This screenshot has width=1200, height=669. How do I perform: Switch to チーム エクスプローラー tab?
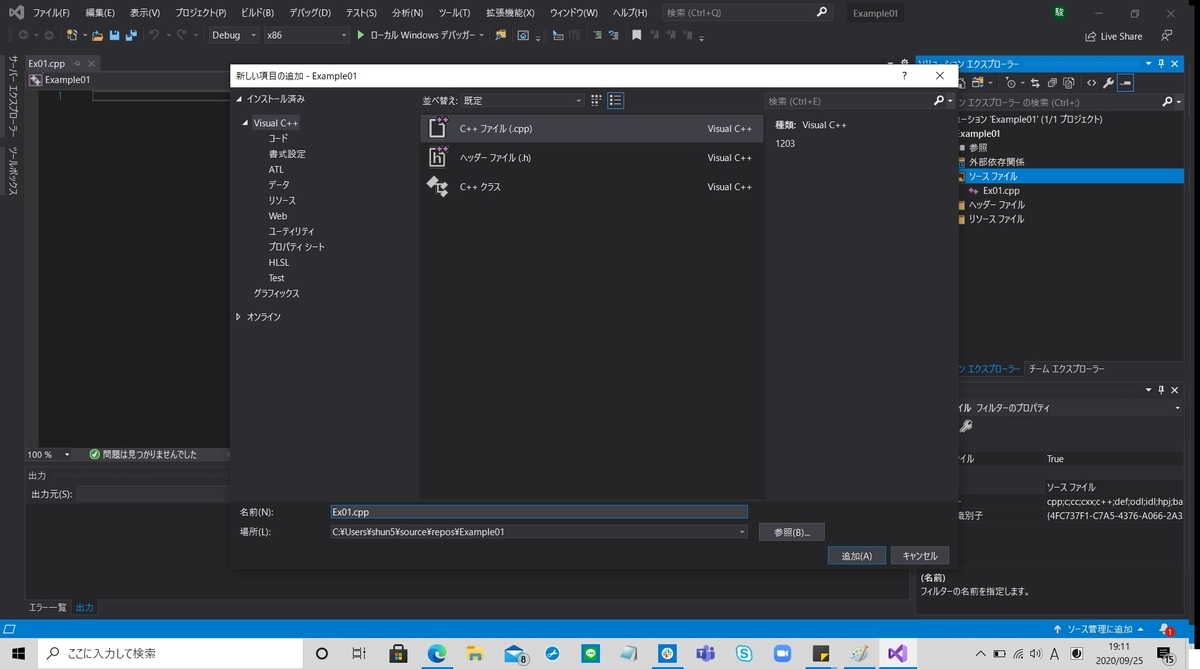click(x=1066, y=369)
